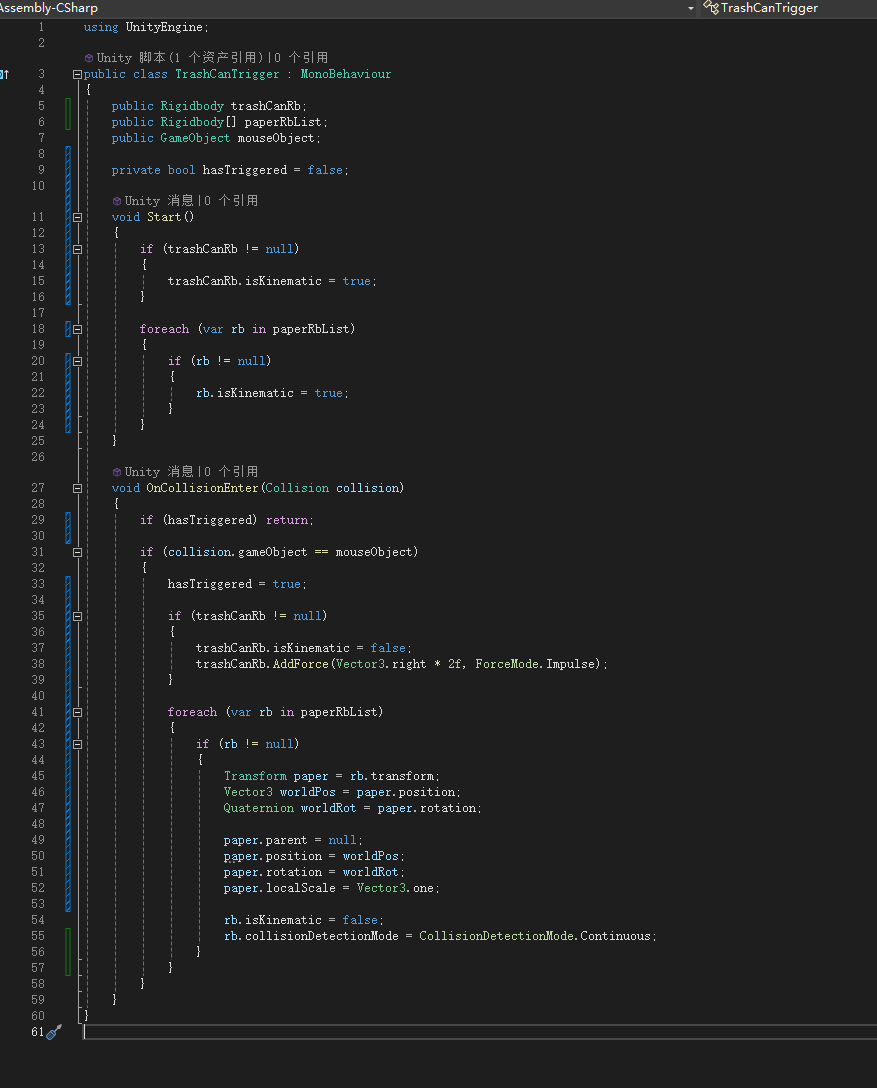
Task: Open the '1 个资产引用' CodeLens link
Action: (x=216, y=58)
